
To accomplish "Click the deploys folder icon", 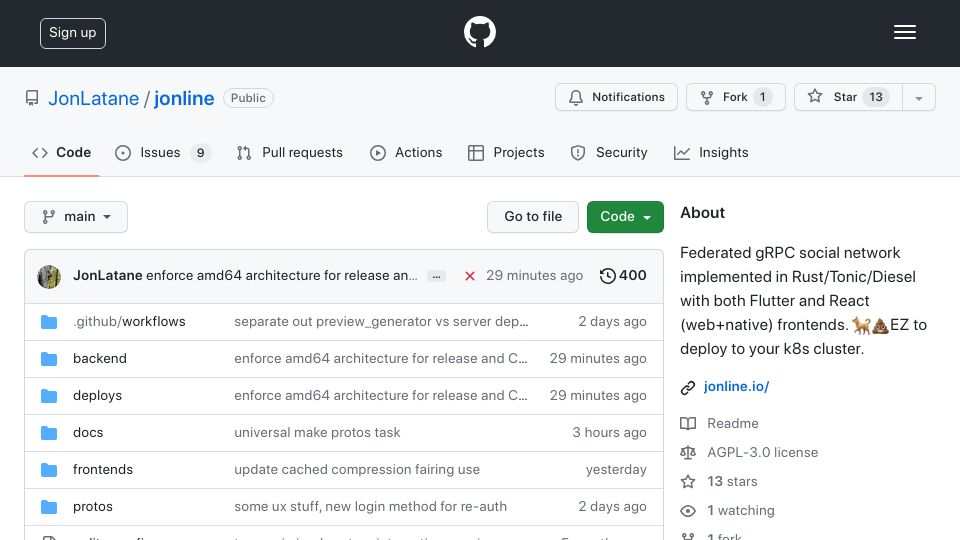I will (x=49, y=396).
